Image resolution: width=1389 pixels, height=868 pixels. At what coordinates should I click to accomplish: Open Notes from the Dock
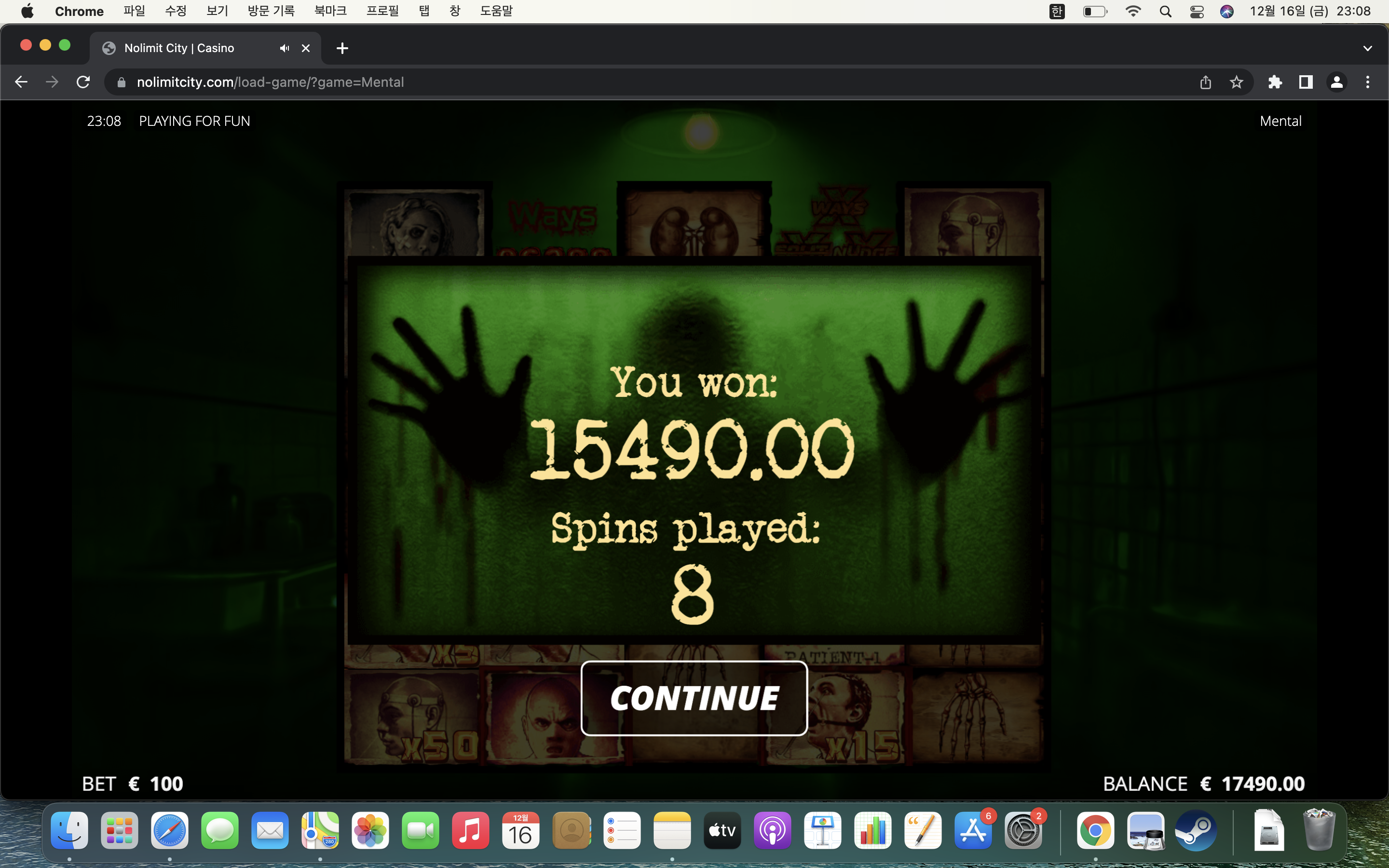(672, 830)
